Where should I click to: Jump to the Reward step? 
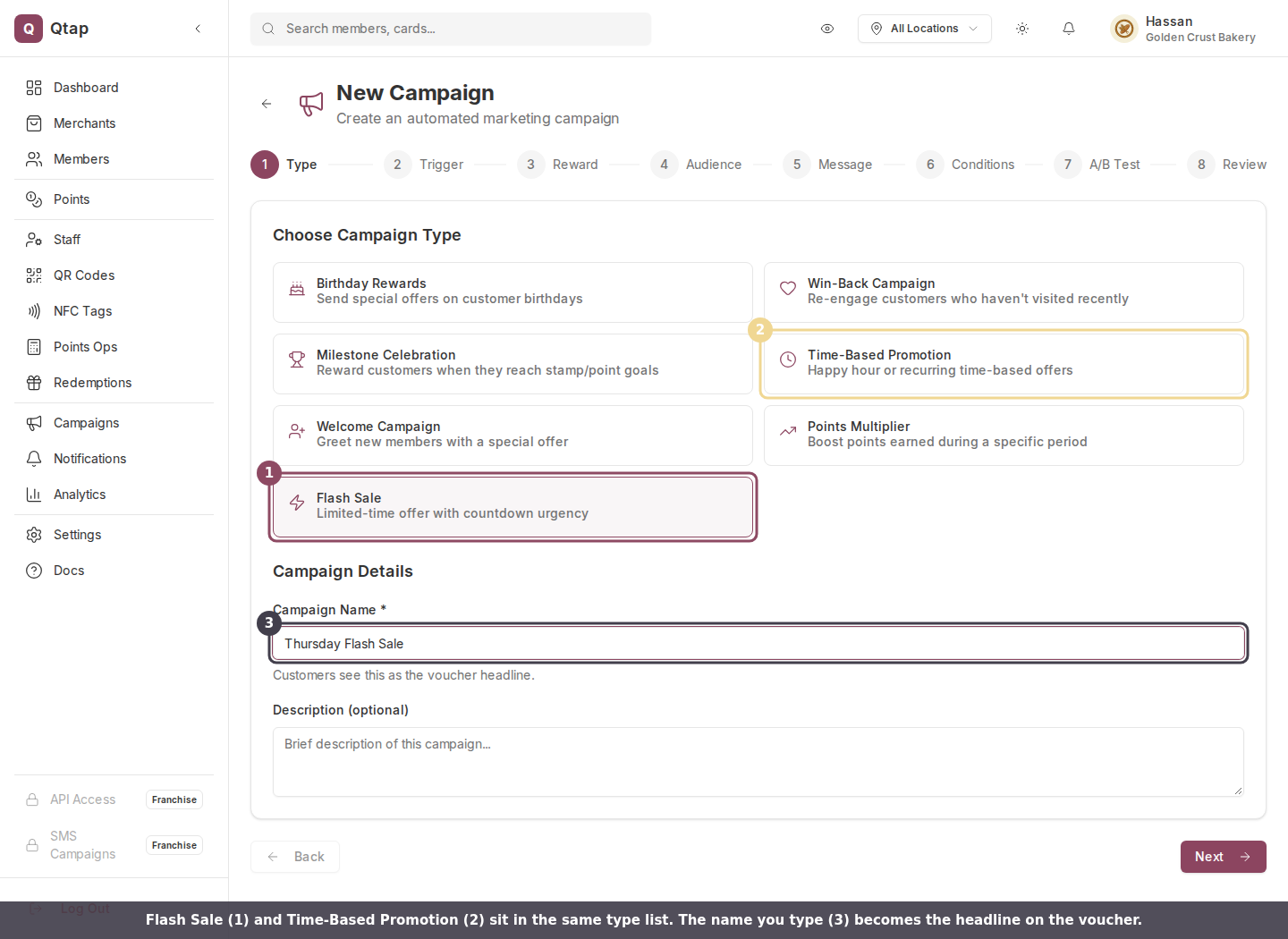pos(557,165)
